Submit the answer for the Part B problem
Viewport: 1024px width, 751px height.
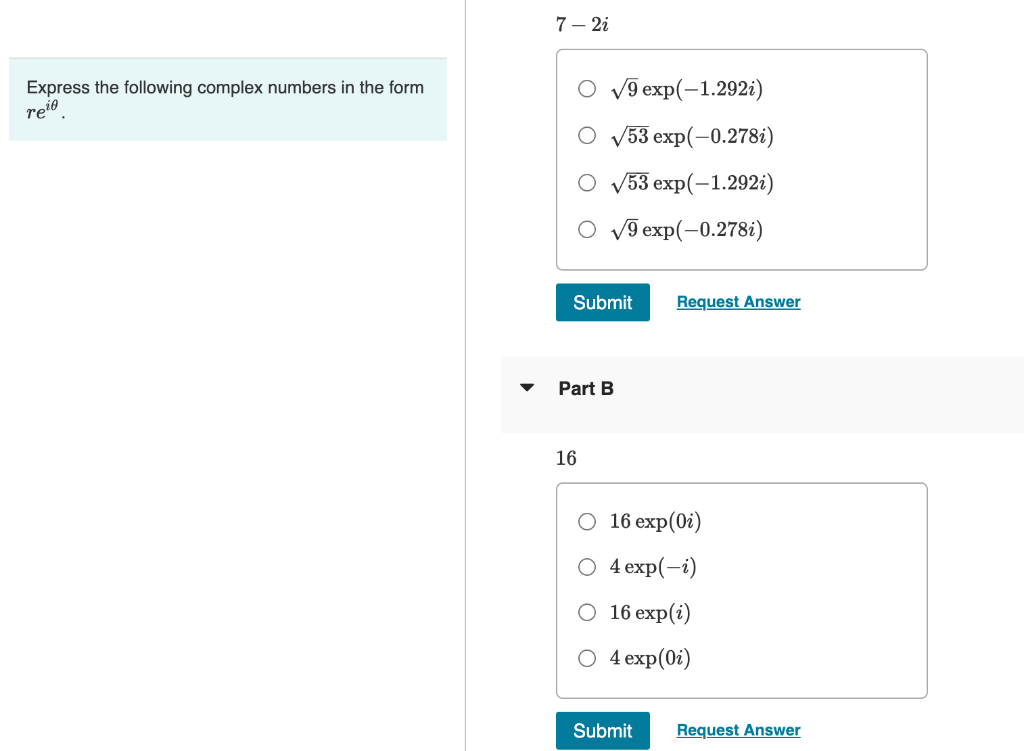click(x=602, y=730)
